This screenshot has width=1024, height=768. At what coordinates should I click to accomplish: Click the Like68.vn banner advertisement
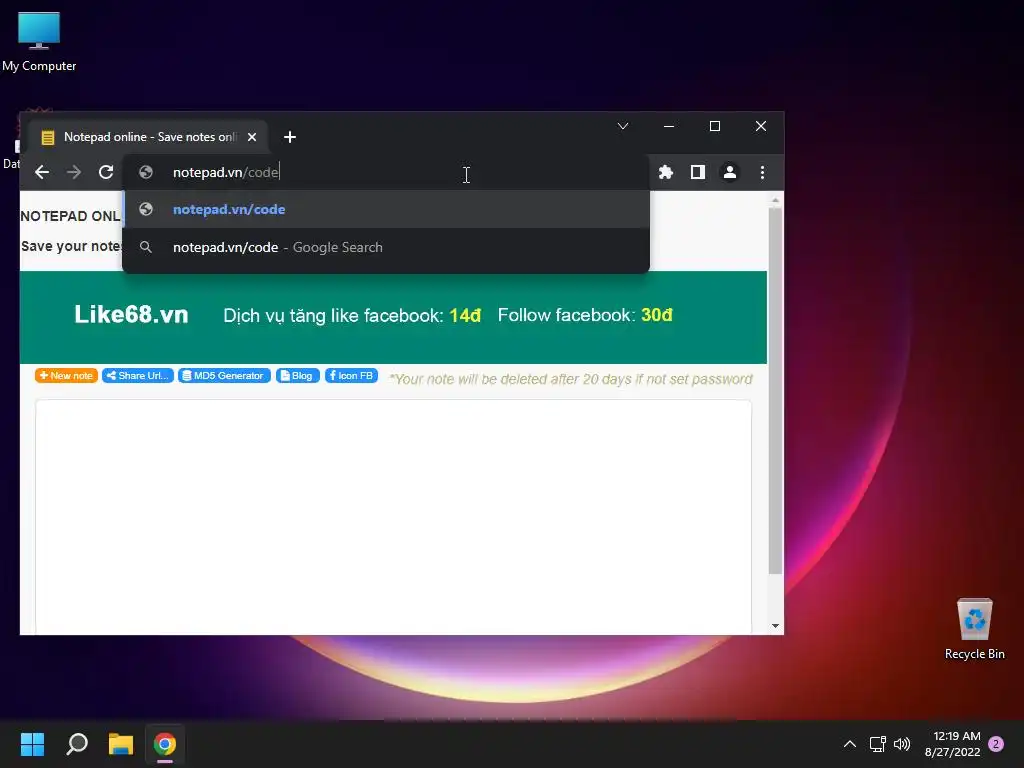393,317
